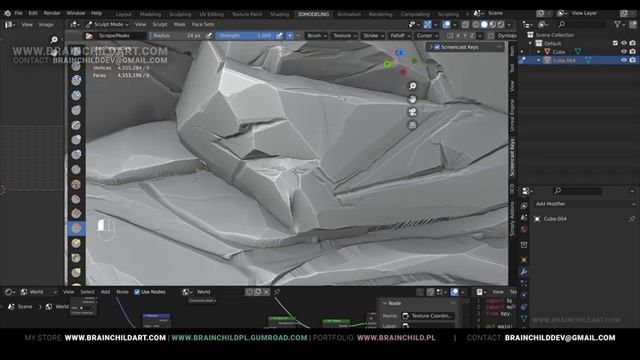Expand the Falloff settings dropdown
The width and height of the screenshot is (640, 360).
[400, 36]
